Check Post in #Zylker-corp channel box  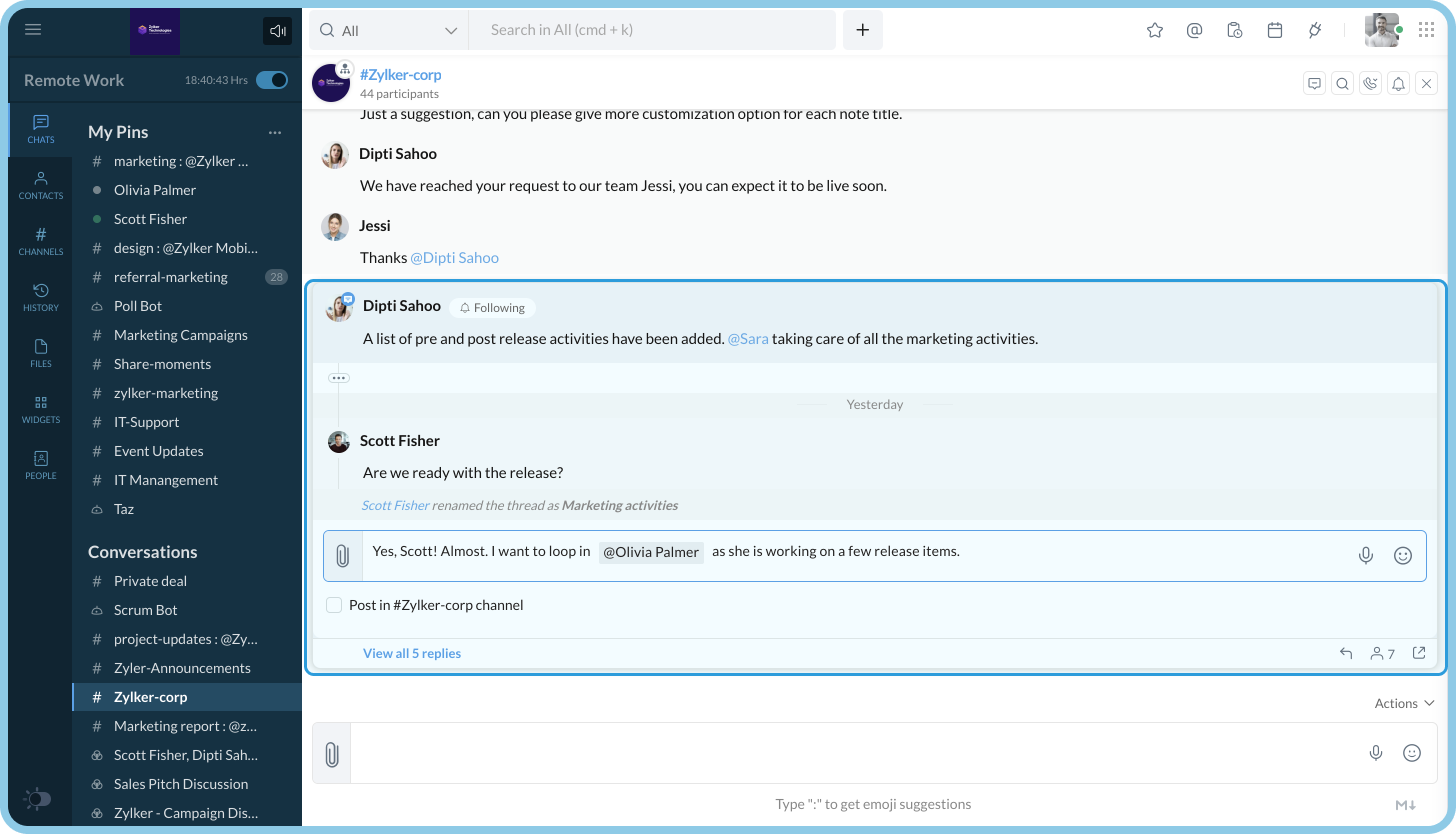click(335, 605)
